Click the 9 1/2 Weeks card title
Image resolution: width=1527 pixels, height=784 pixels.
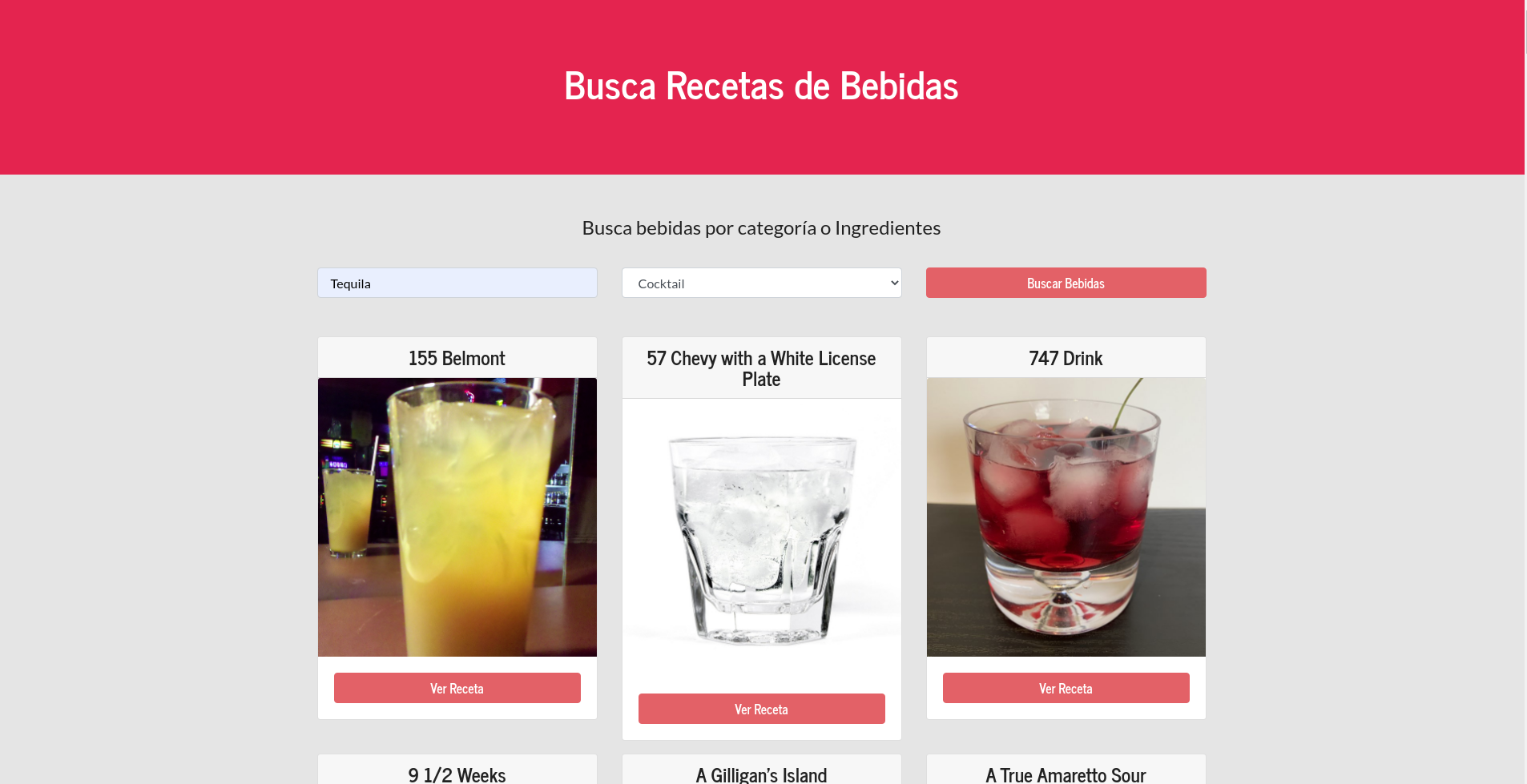point(457,774)
